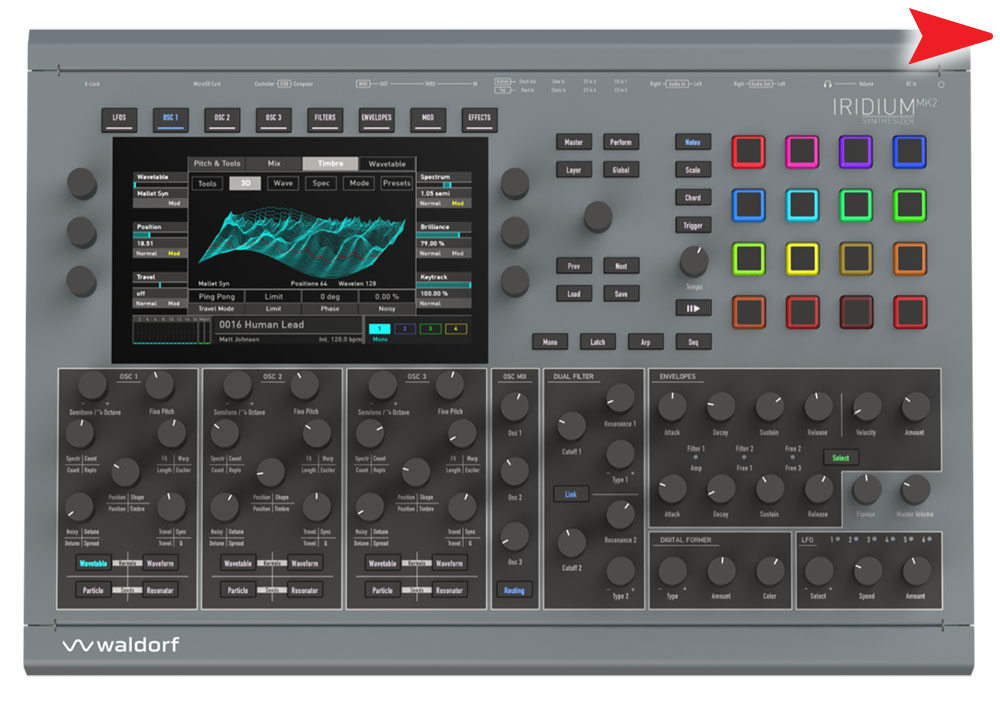Open the FILTERS page
Screen dimensions: 1000x716
(x=325, y=117)
